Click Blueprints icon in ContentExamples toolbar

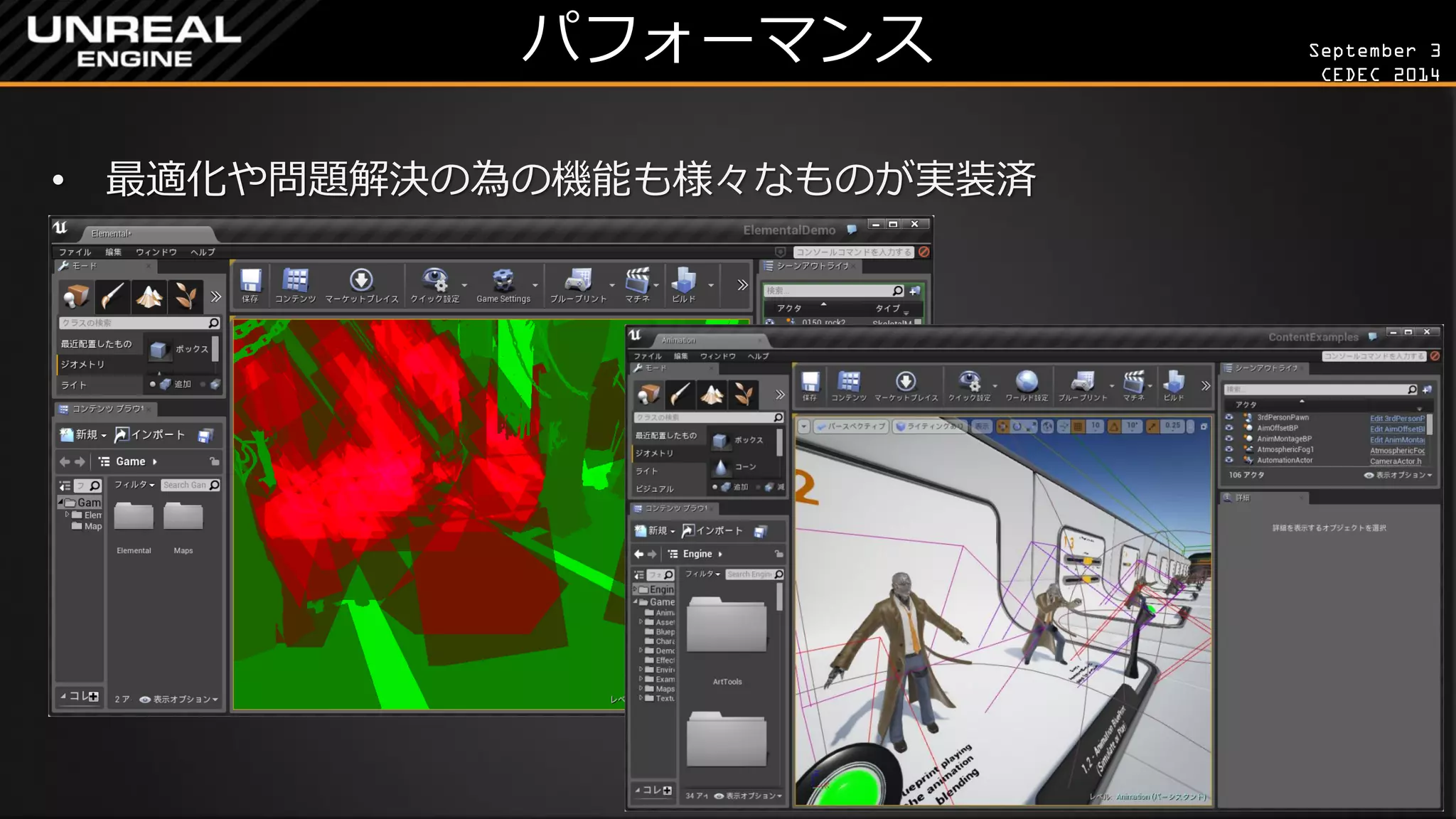pyautogui.click(x=1082, y=382)
